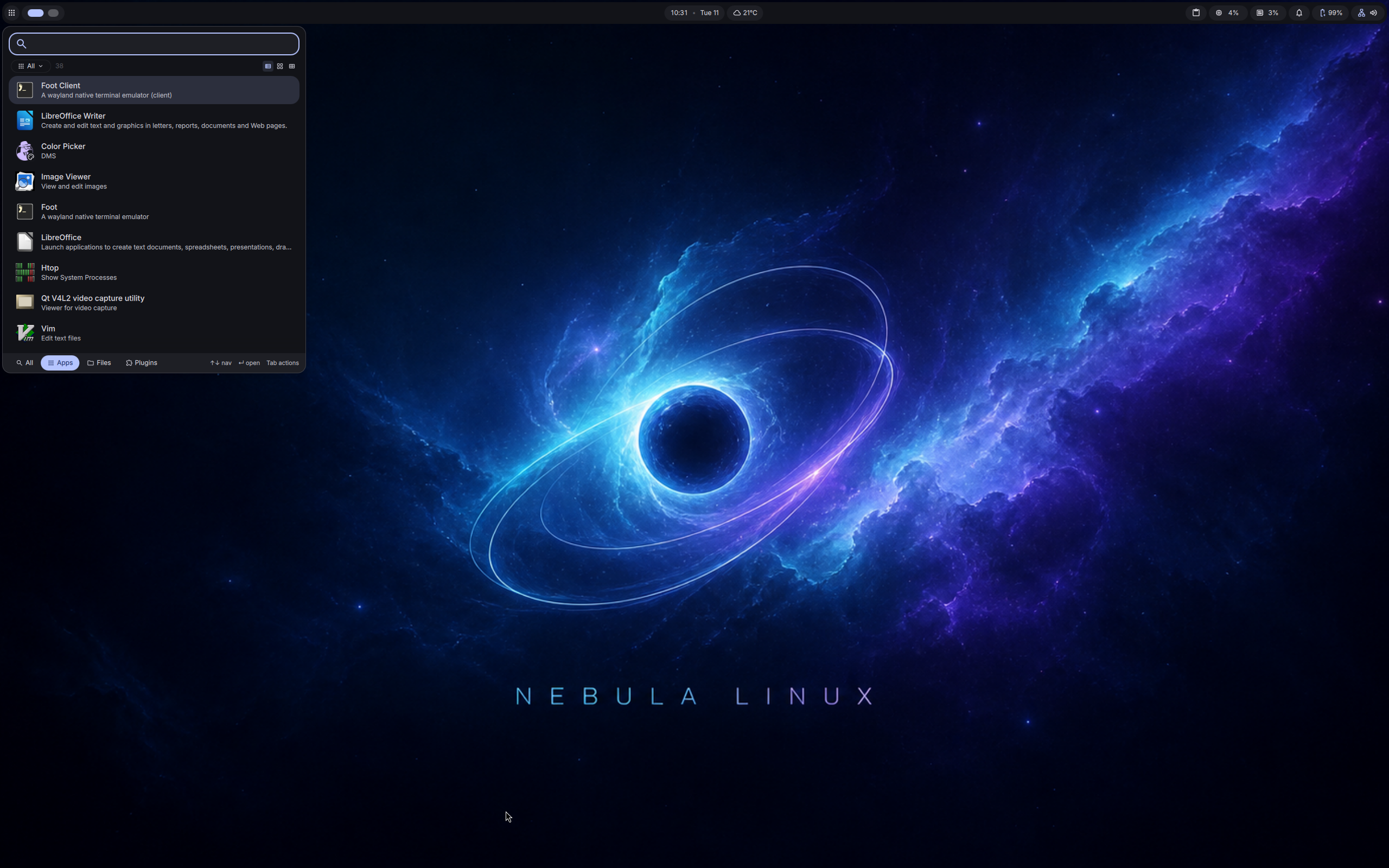The width and height of the screenshot is (1389, 868).
Task: Launch the Foot terminal emulator
Action: click(154, 212)
